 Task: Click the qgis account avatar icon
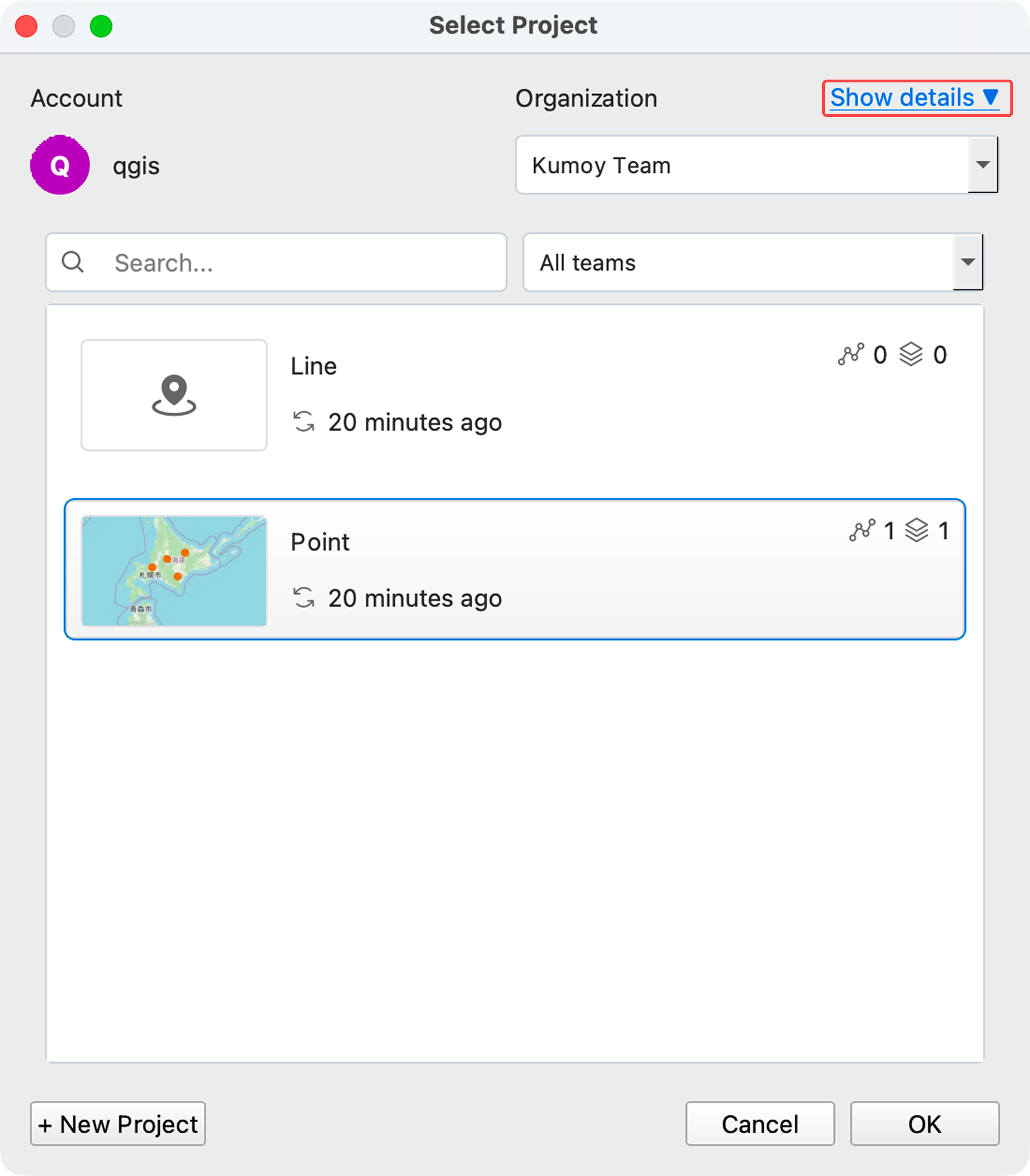click(60, 165)
